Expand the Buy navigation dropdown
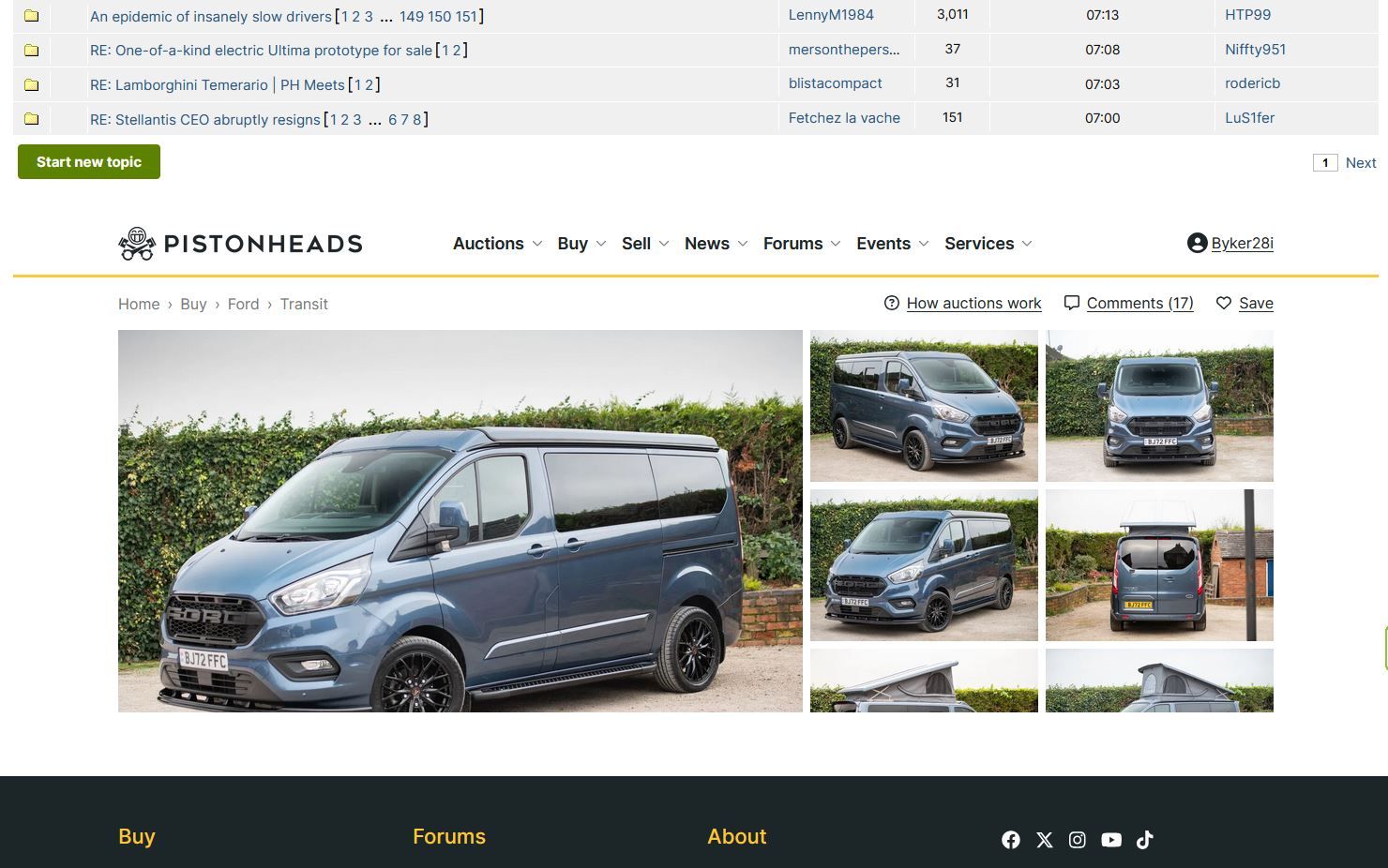Viewport: 1388px width, 868px height. click(x=581, y=244)
